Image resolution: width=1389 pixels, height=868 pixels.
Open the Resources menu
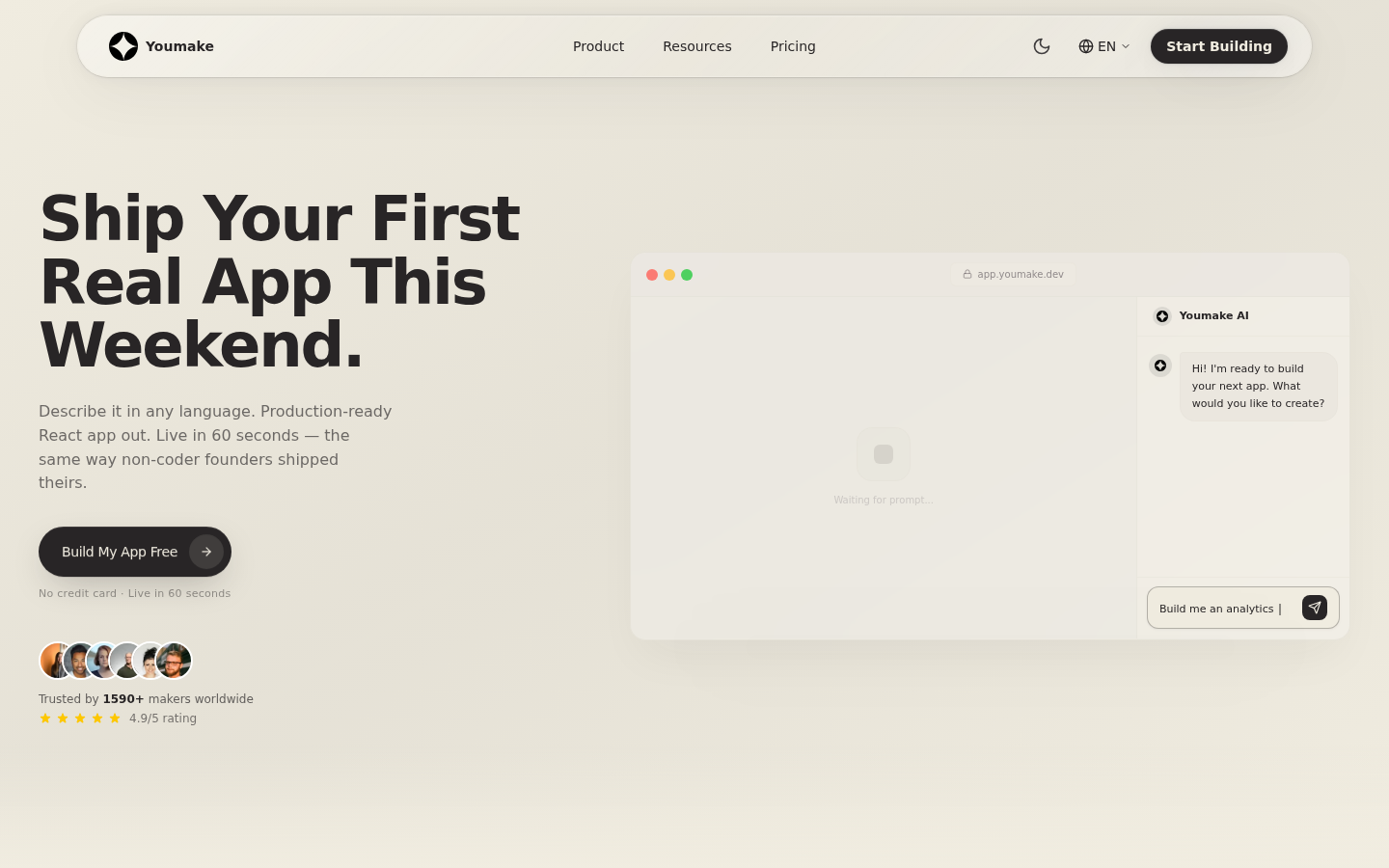point(697,46)
